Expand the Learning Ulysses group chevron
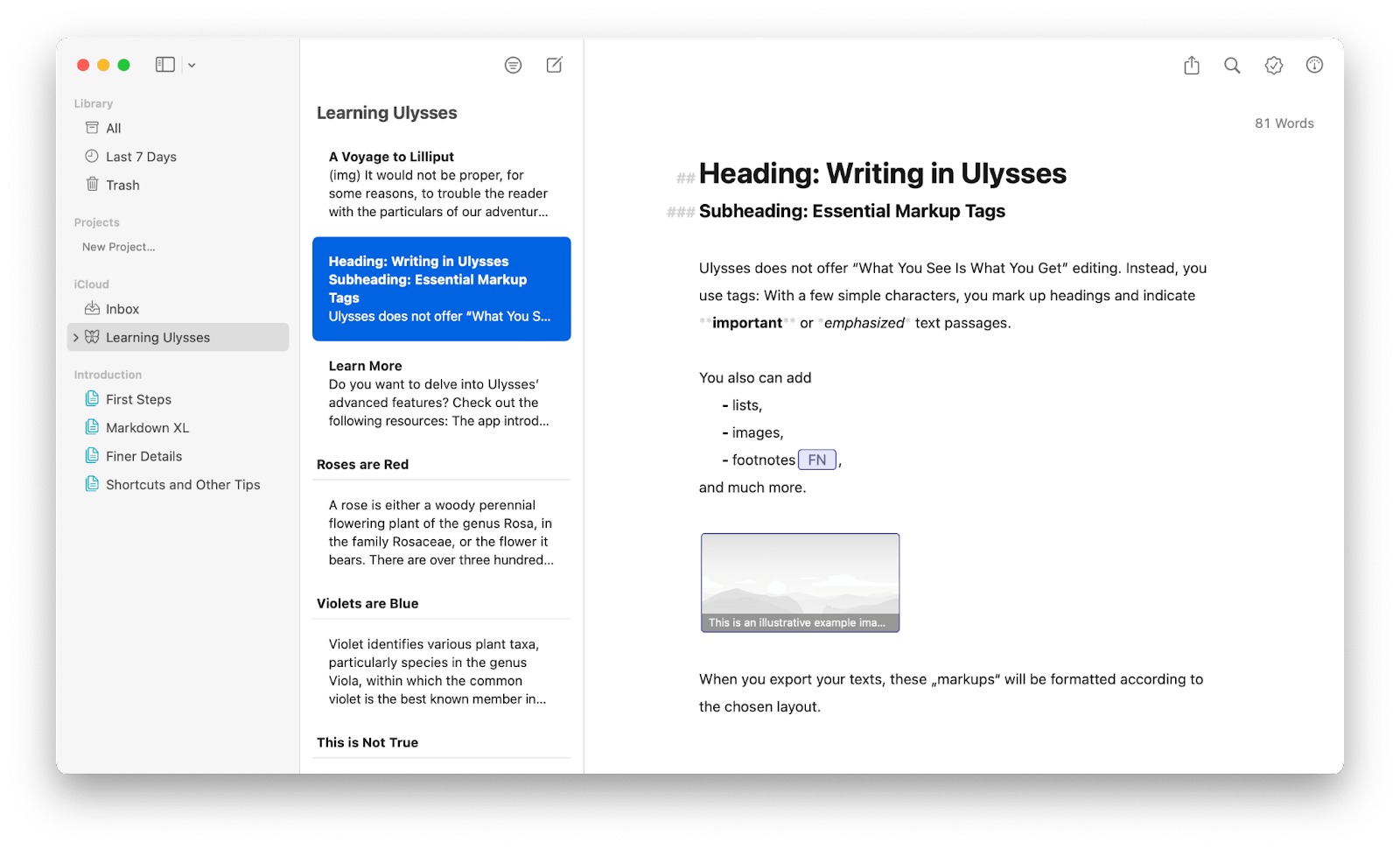The height and width of the screenshot is (849, 1400). pos(76,337)
